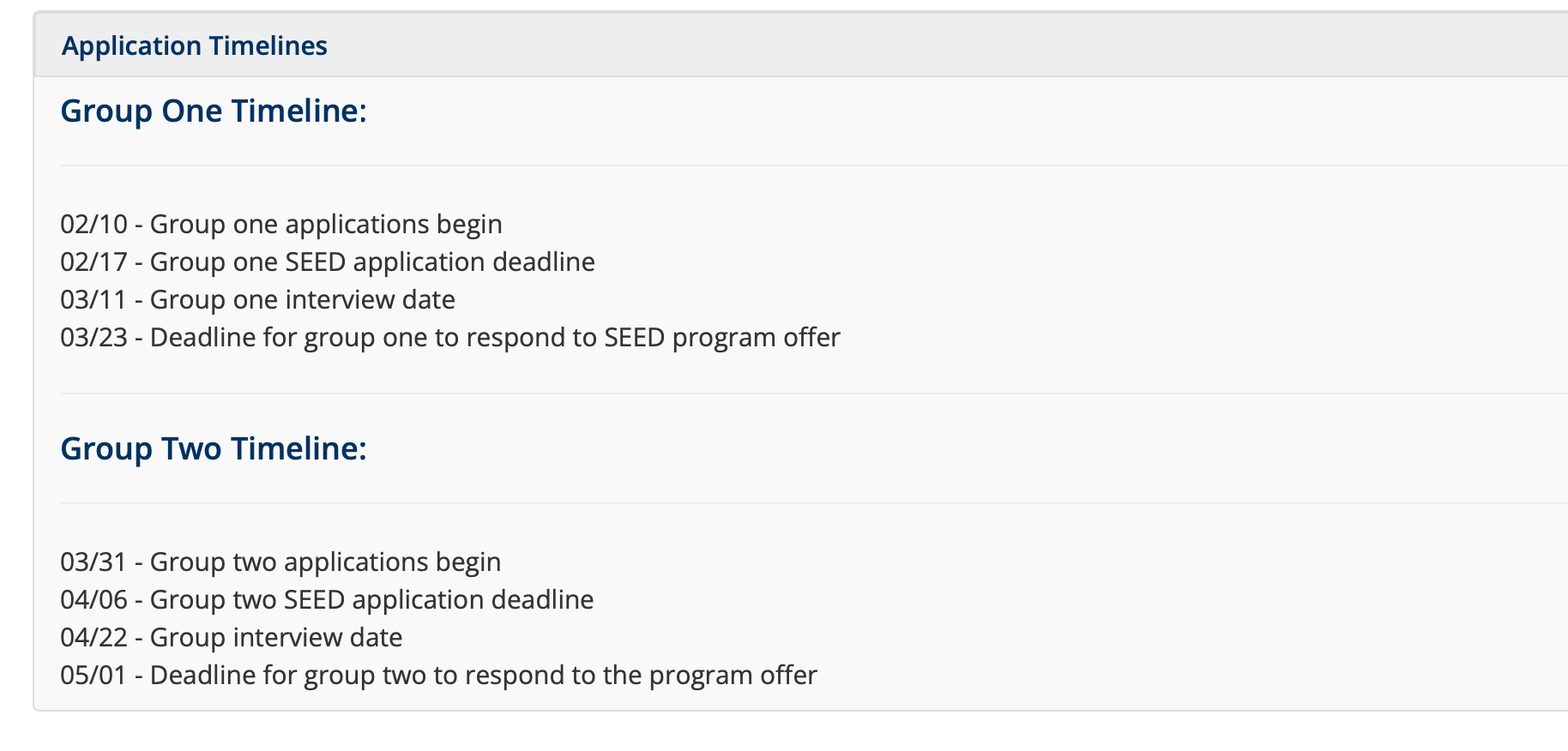The width and height of the screenshot is (1568, 751).
Task: Click 'Group two applications begin' text
Action: pos(325,562)
